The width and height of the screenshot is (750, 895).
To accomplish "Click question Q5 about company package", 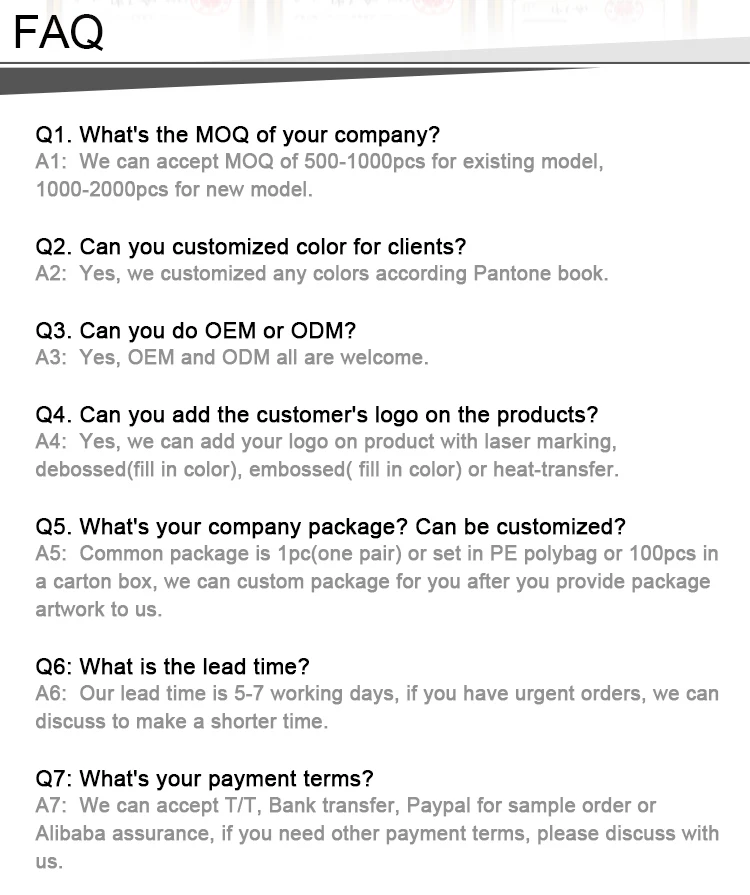I will 330,527.
